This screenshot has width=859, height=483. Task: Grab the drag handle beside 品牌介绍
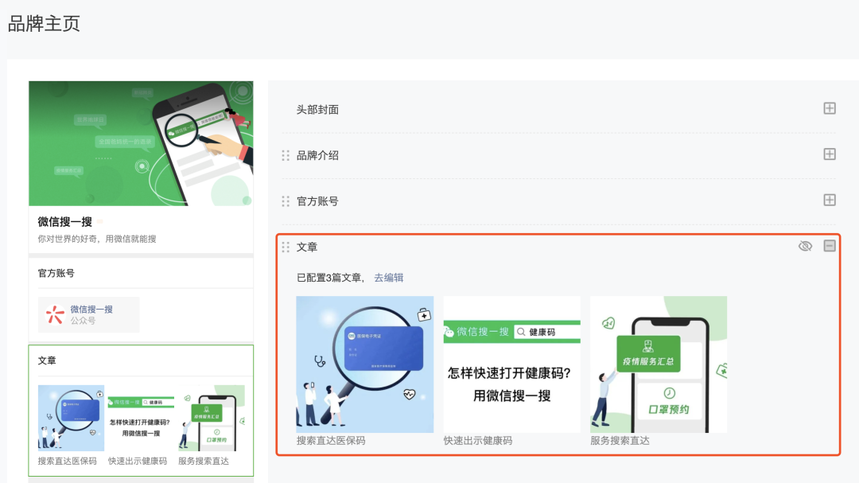point(285,156)
